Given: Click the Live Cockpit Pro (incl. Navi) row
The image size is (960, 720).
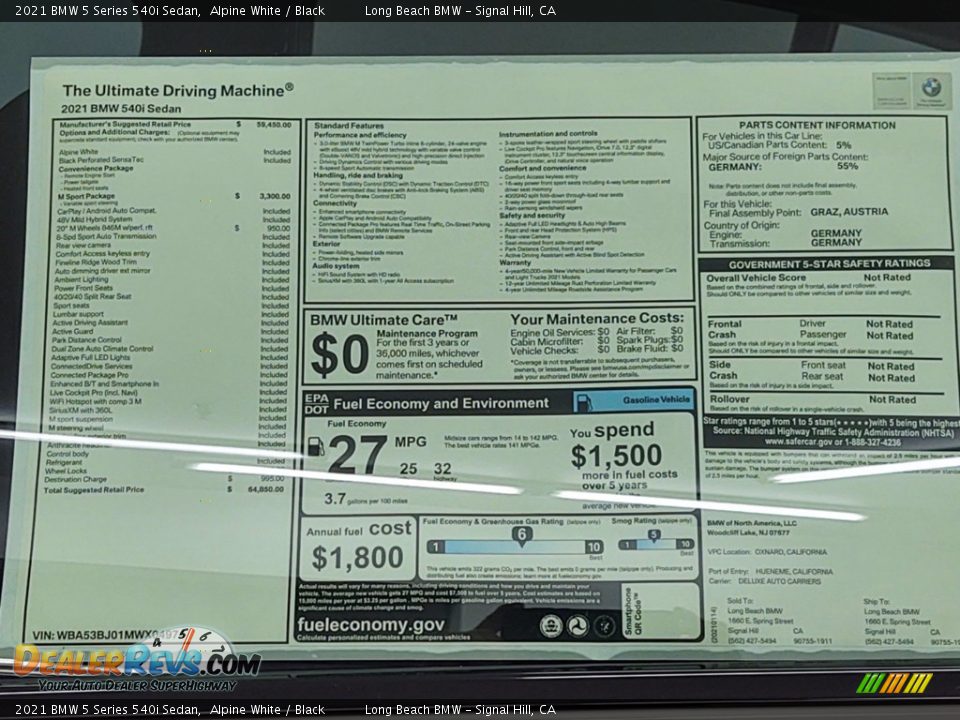Looking at the screenshot, I should tap(168, 392).
